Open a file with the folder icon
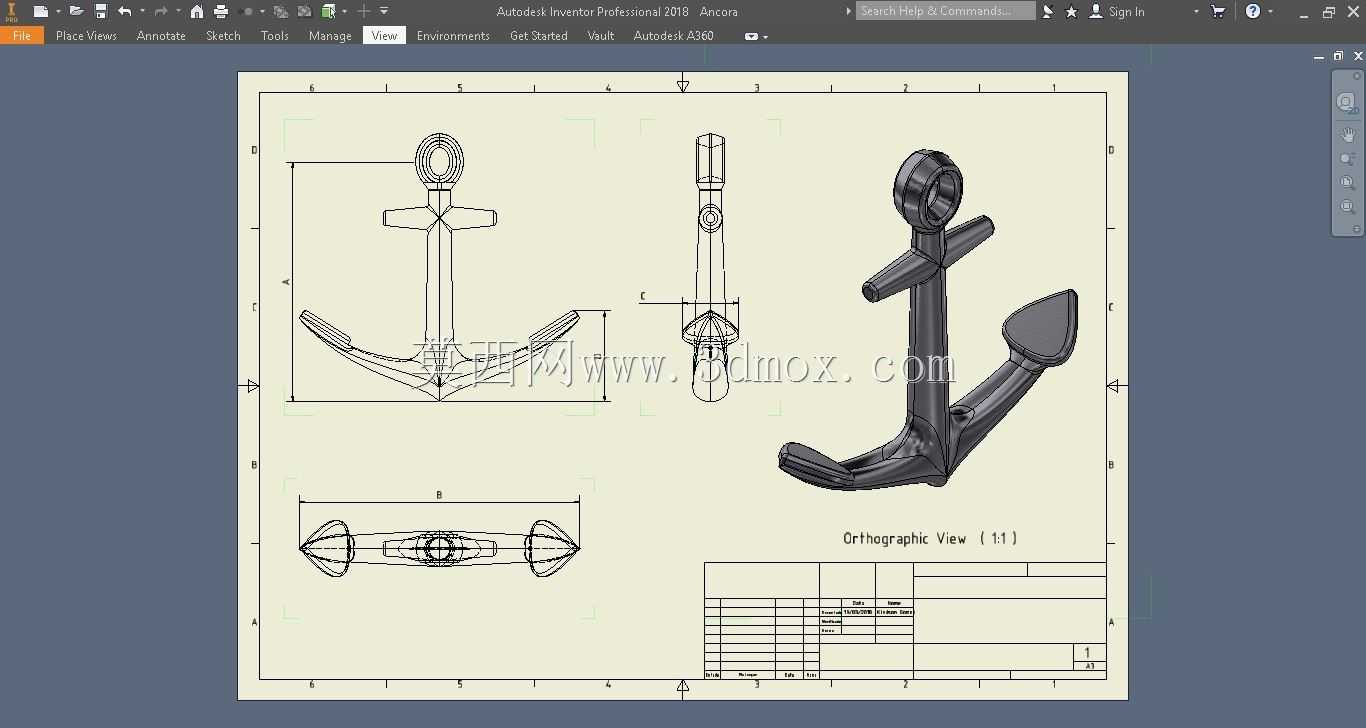The image size is (1366, 728). (76, 11)
